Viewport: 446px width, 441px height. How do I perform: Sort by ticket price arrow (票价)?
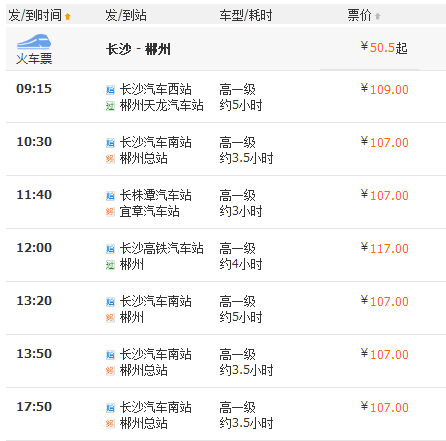(x=377, y=16)
